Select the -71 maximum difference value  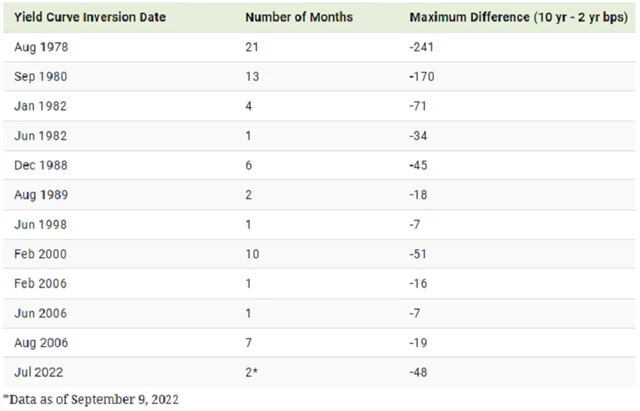[419, 107]
